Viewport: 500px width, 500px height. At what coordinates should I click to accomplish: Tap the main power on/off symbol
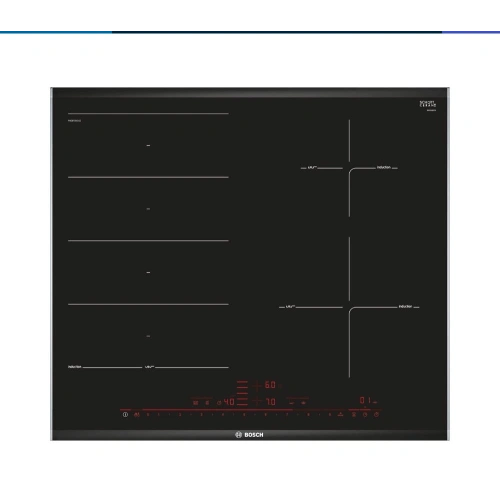[125, 415]
